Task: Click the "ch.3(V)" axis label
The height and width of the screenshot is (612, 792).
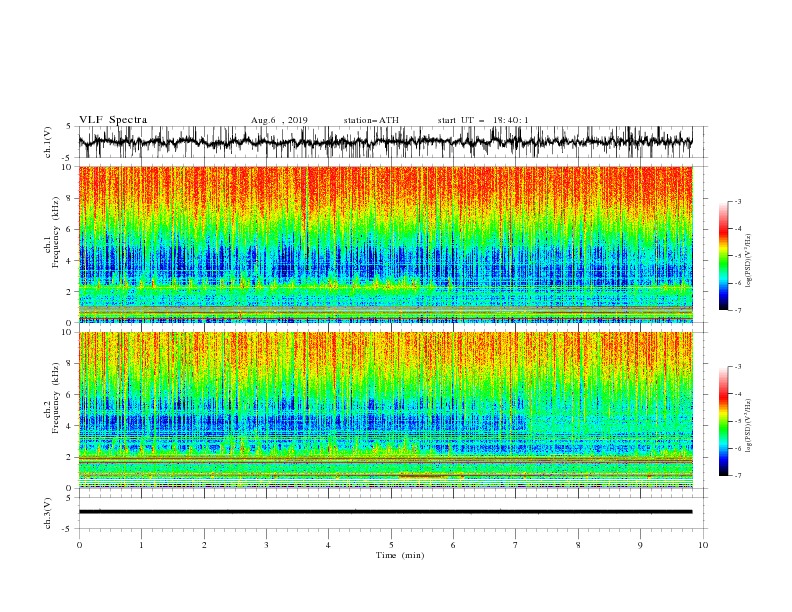Action: tap(48, 513)
